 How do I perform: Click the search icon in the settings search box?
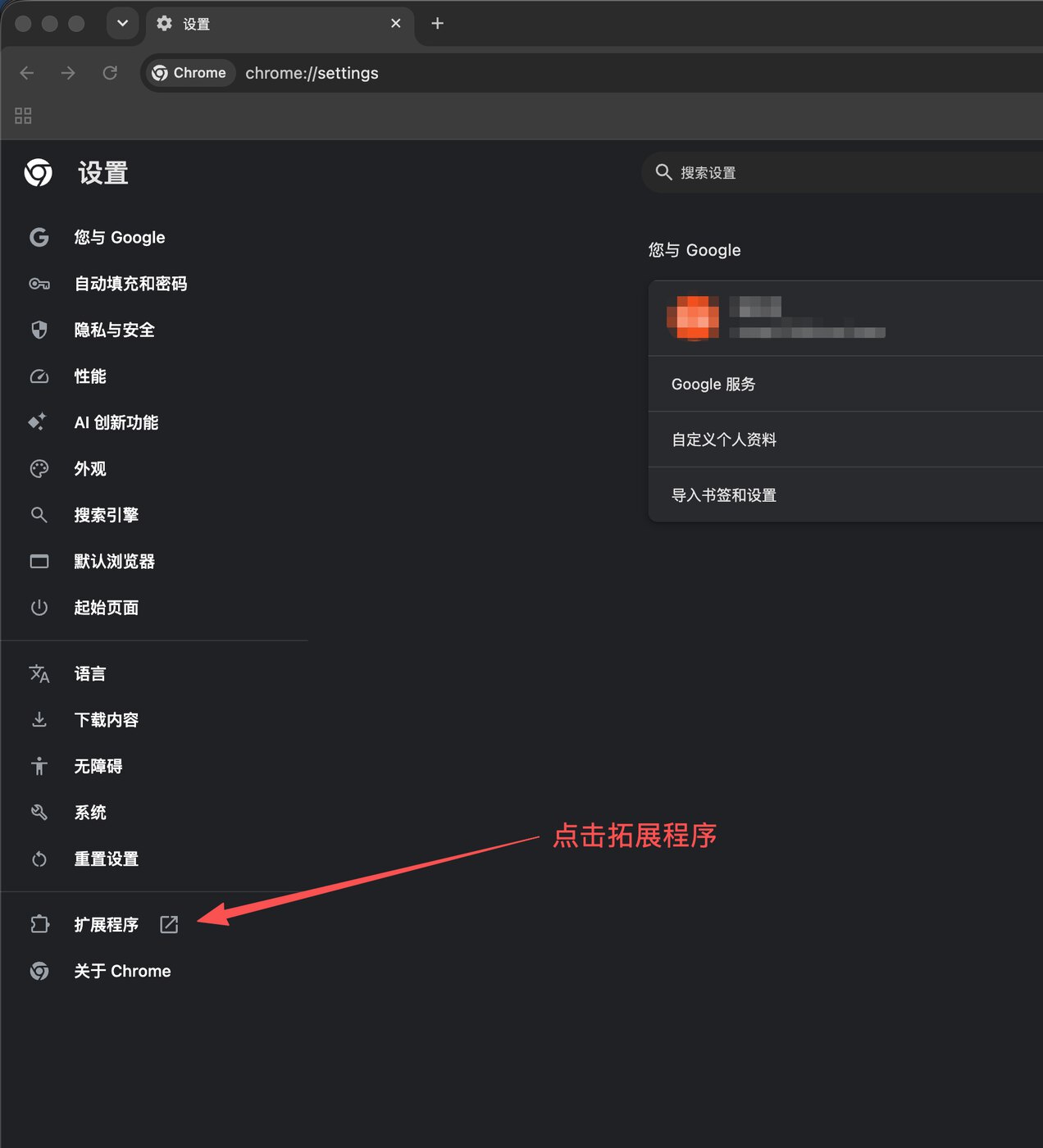click(x=664, y=172)
